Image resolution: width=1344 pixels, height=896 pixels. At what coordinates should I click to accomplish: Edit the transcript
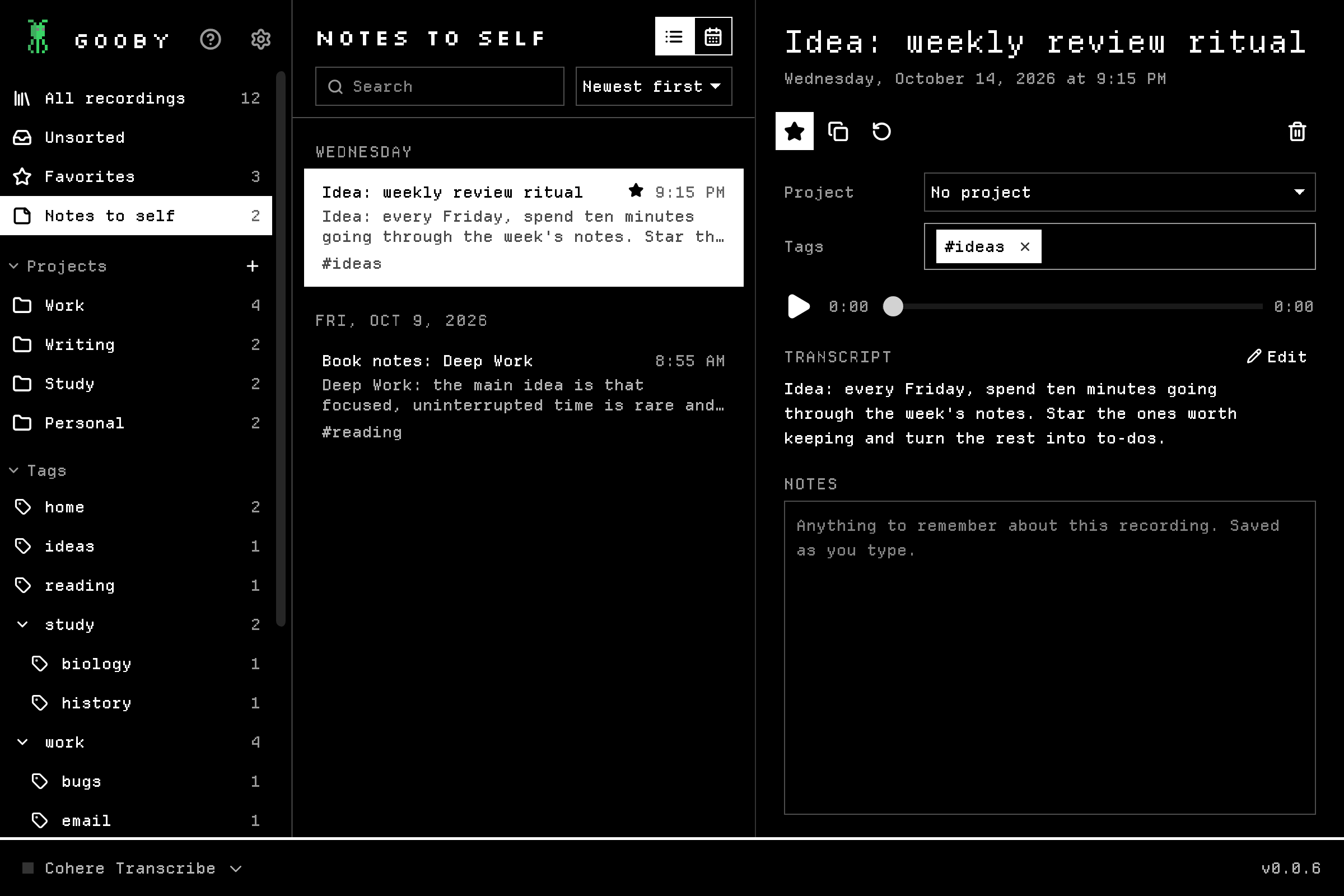point(1277,357)
